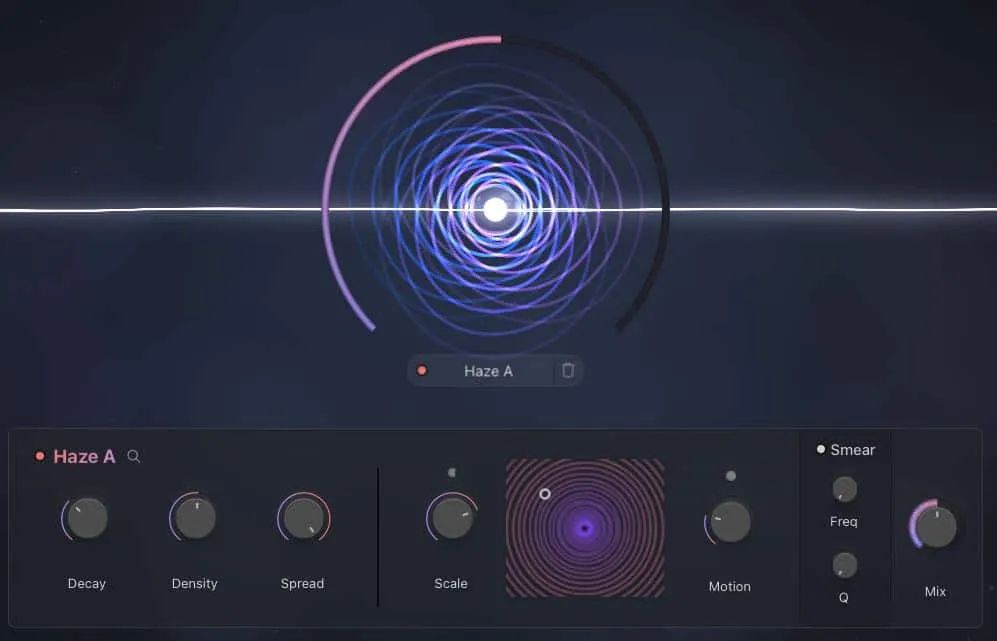This screenshot has height=641, width=997.
Task: Click the Freq label
Action: [x=844, y=521]
